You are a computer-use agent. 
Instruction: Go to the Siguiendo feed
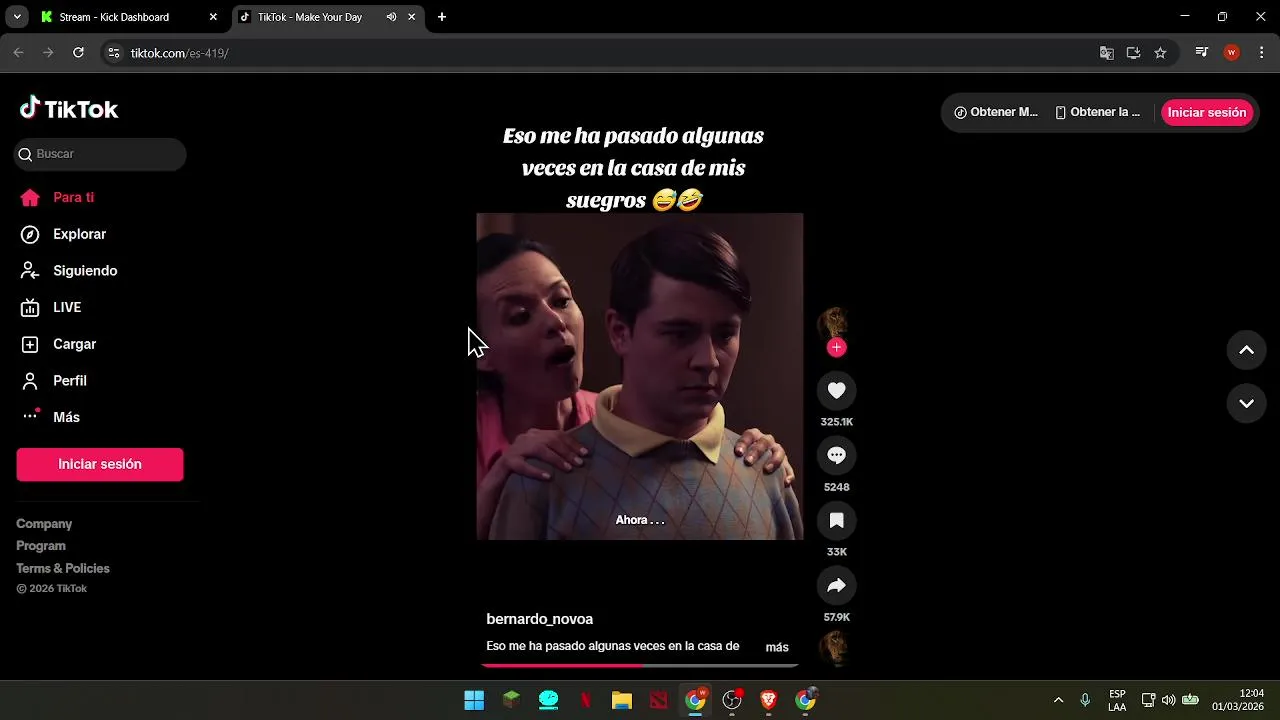[69, 271]
